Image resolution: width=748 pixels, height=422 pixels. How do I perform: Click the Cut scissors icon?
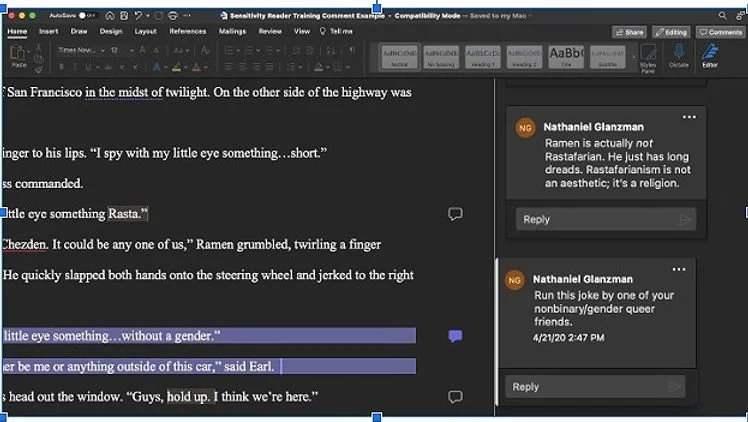(x=39, y=48)
